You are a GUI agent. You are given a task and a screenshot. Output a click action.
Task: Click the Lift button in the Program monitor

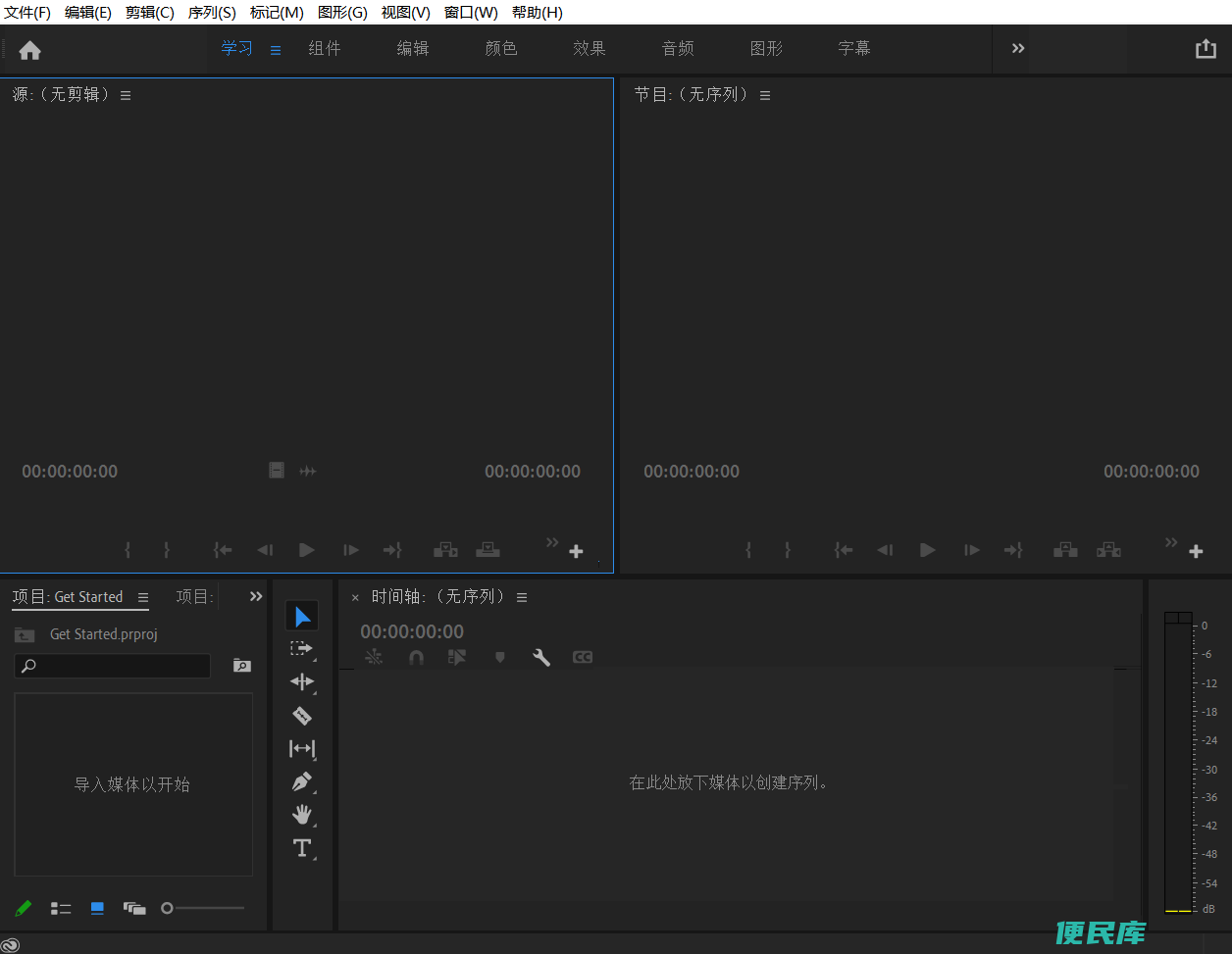pyautogui.click(x=1065, y=550)
